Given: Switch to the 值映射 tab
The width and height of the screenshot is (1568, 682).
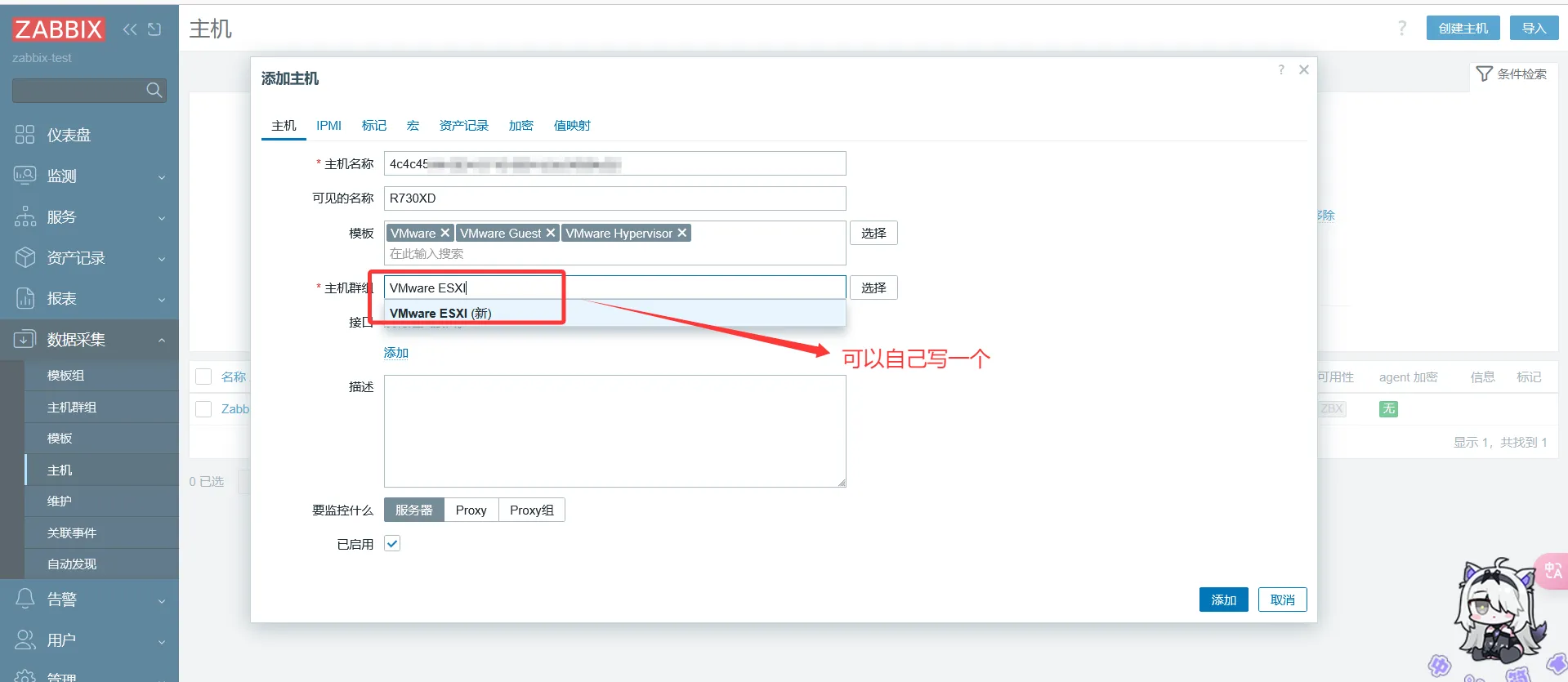Looking at the screenshot, I should 572,126.
